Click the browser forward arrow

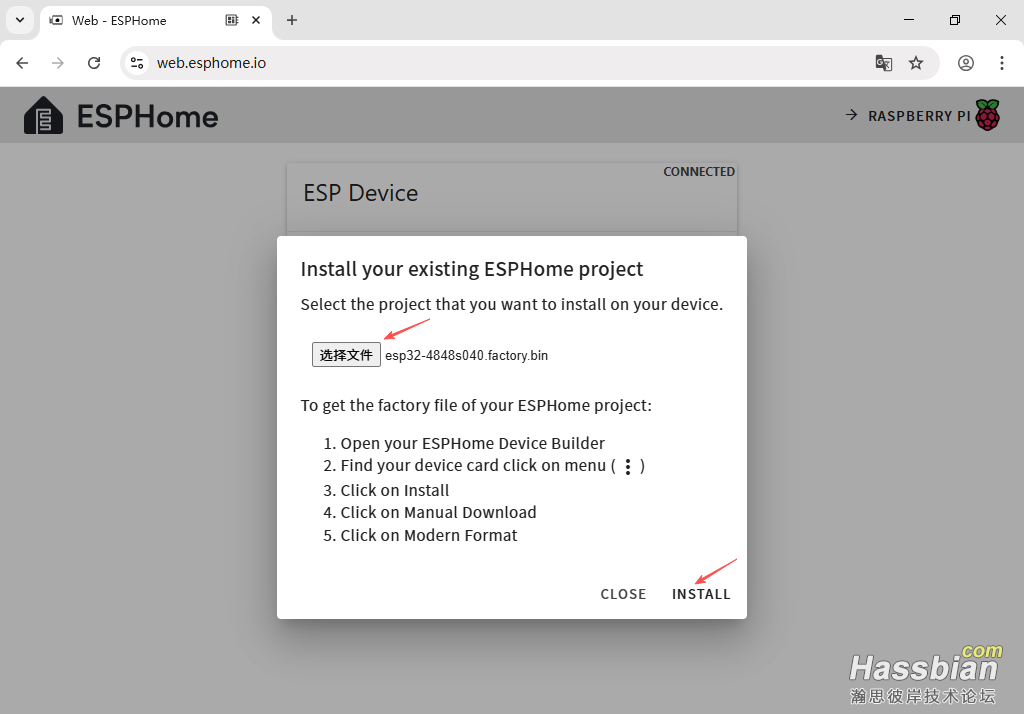point(58,63)
